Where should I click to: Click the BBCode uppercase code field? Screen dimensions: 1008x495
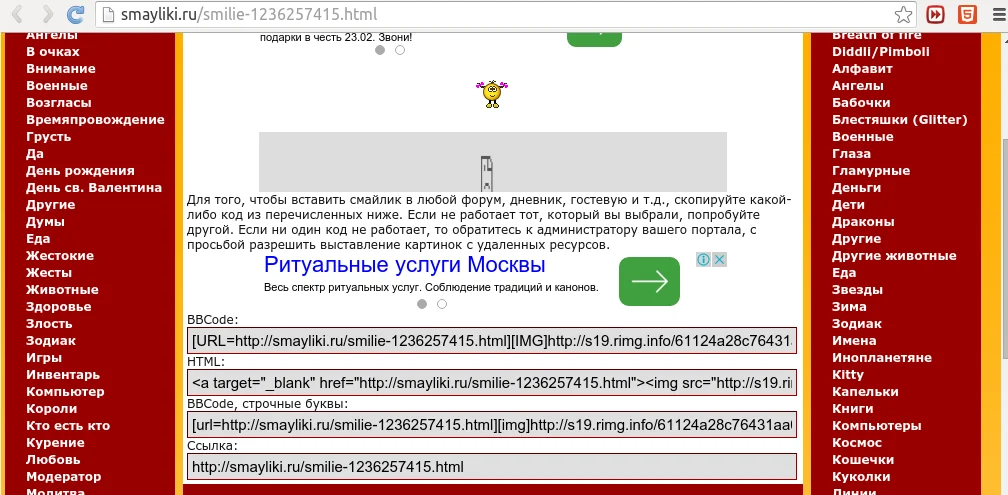(492, 340)
